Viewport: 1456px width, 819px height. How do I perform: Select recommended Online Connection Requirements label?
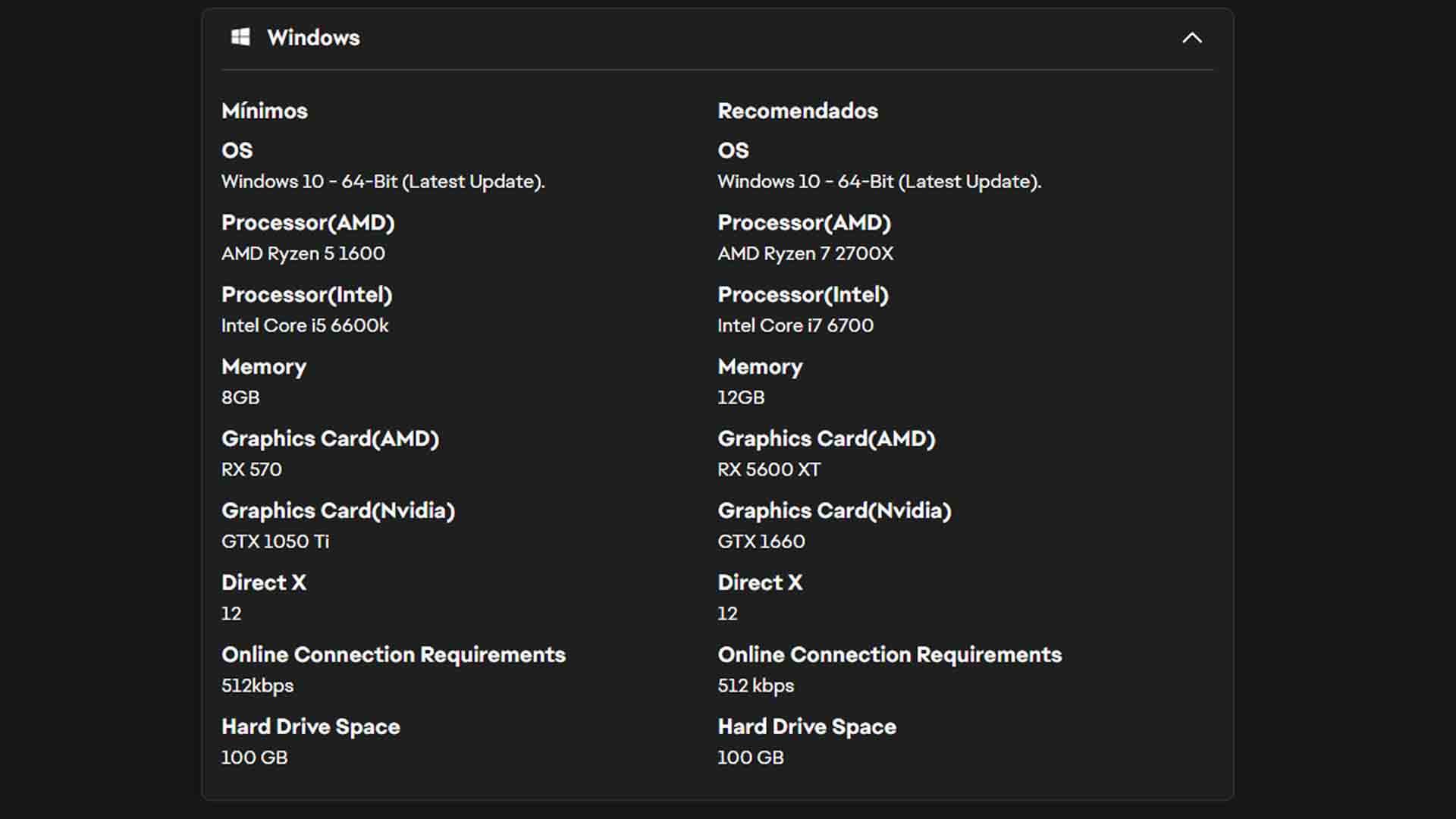[x=890, y=655]
